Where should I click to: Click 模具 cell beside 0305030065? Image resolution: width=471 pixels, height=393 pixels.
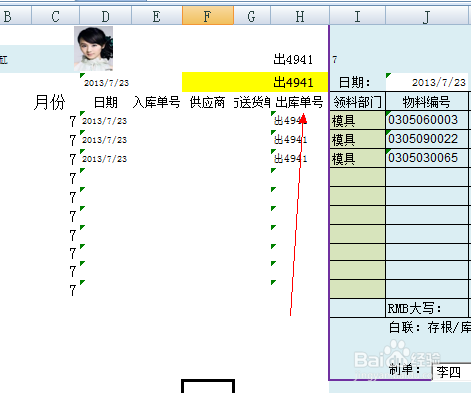click(357, 158)
